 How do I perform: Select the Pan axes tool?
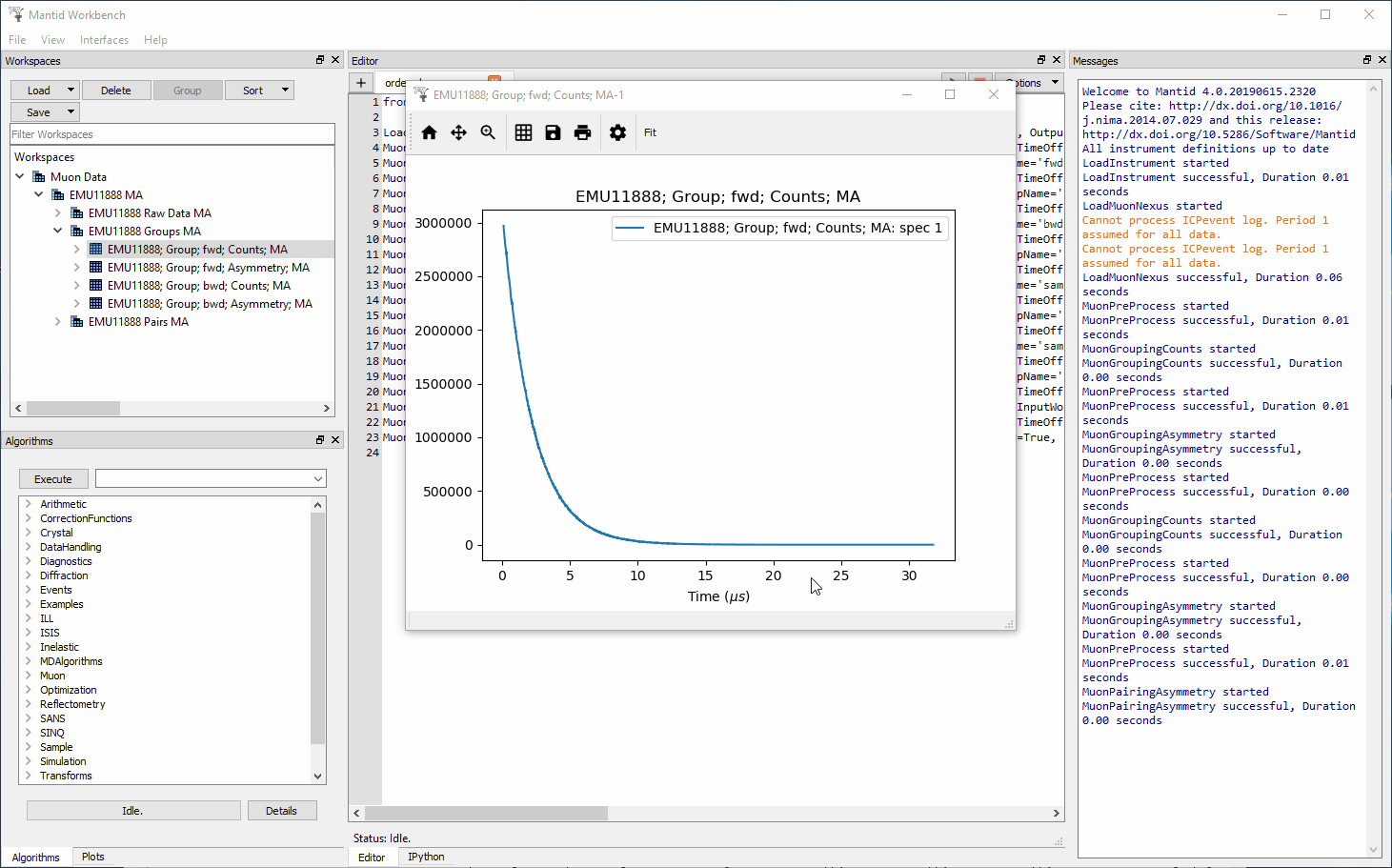point(458,132)
